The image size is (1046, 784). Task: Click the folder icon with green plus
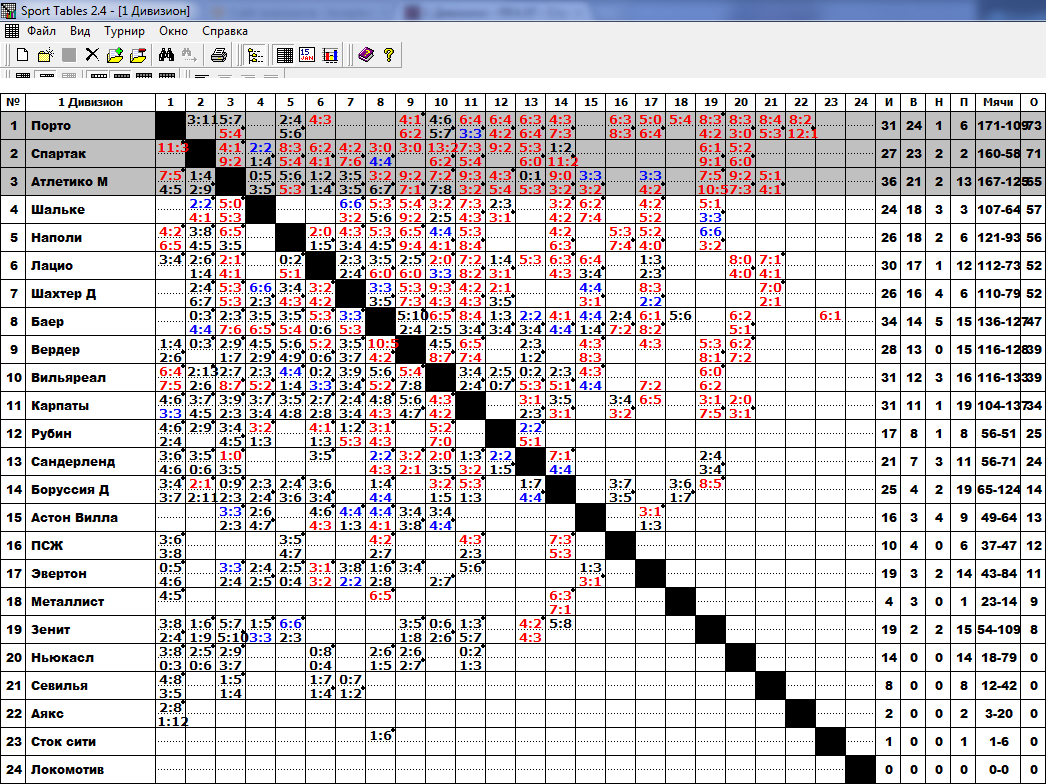(x=115, y=55)
